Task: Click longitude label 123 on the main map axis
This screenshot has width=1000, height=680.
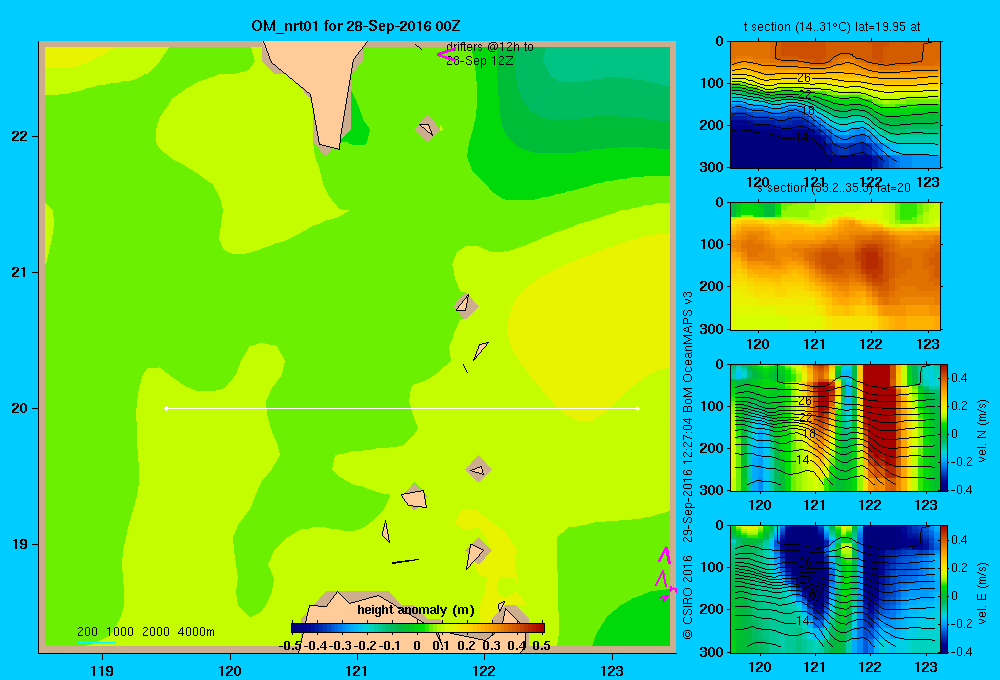Action: (x=612, y=670)
